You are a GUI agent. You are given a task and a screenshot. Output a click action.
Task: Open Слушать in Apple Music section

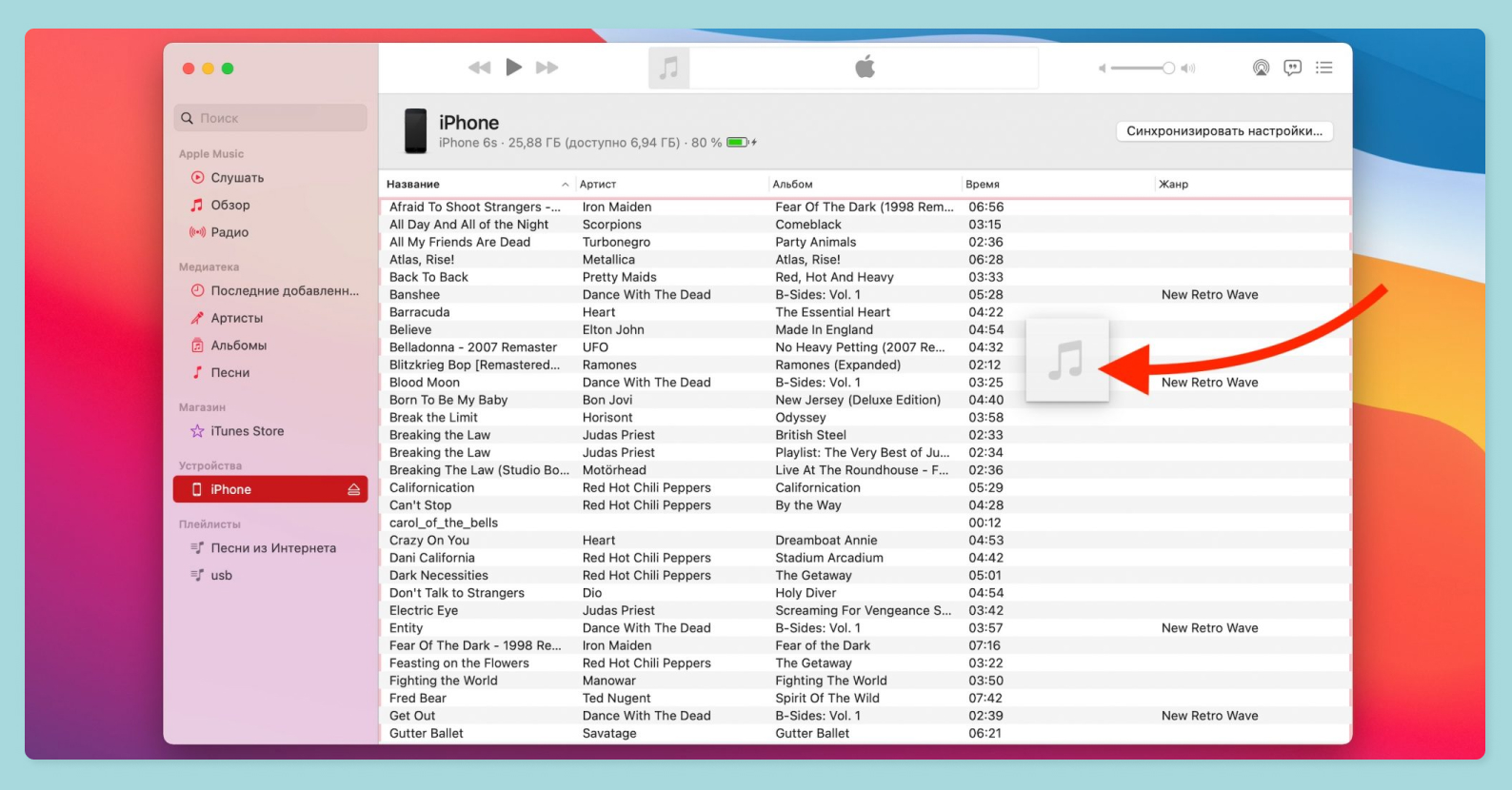click(x=237, y=178)
